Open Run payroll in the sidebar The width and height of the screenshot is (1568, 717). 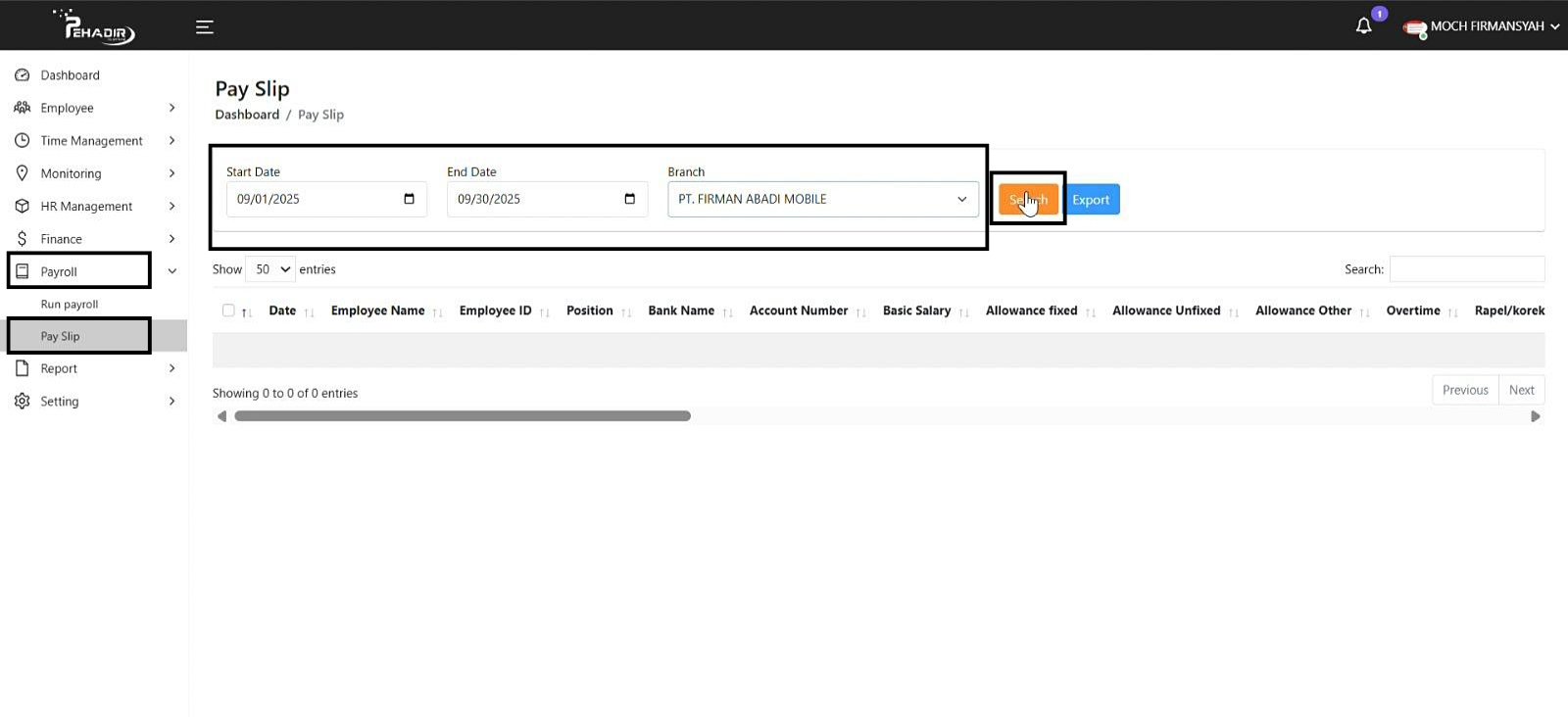(x=70, y=305)
